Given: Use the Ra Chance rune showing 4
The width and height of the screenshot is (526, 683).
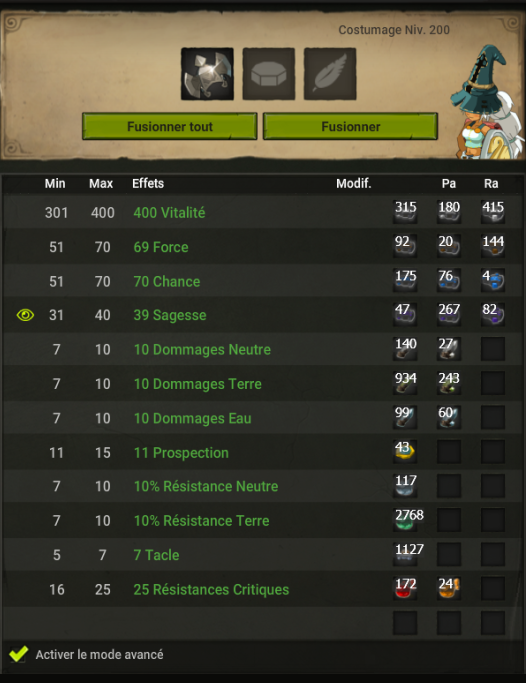Looking at the screenshot, I should click(493, 281).
